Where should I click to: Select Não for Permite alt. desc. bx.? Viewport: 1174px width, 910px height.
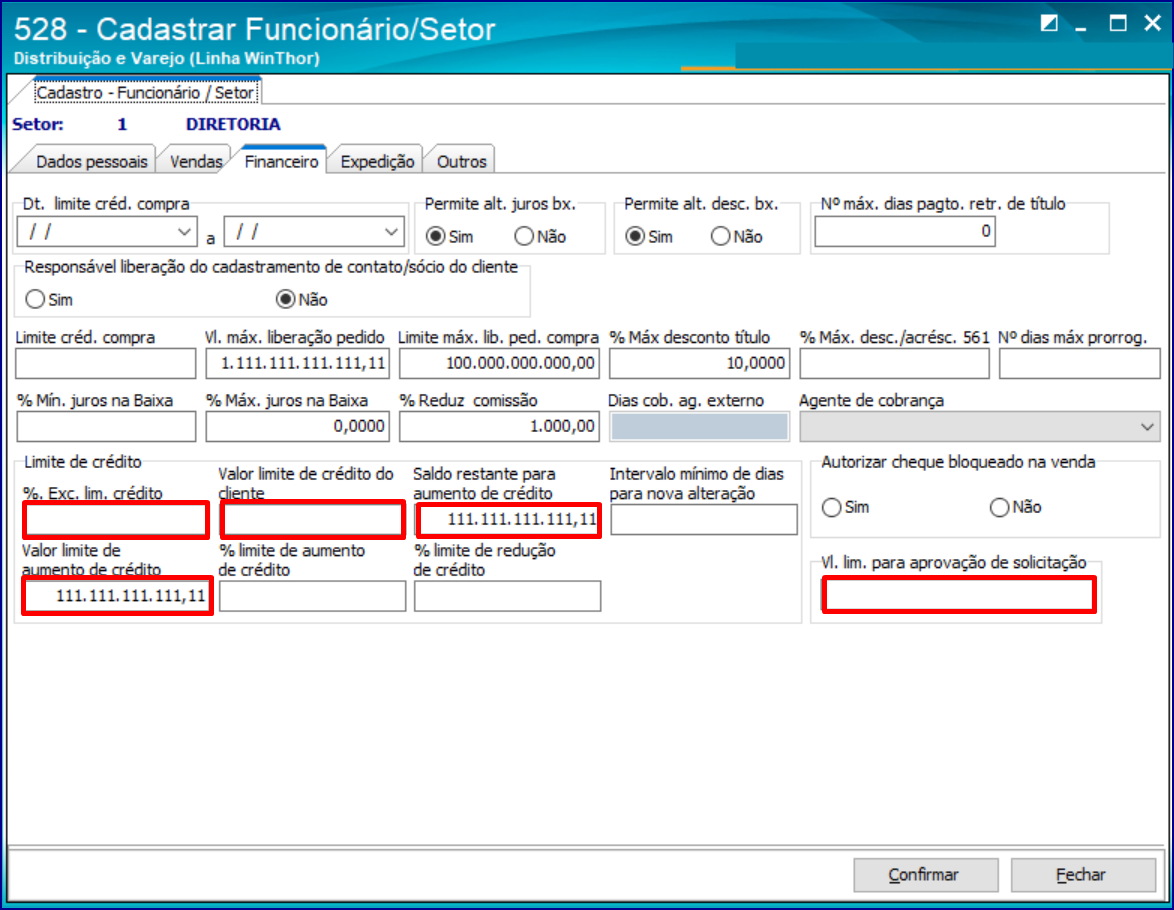[720, 237]
